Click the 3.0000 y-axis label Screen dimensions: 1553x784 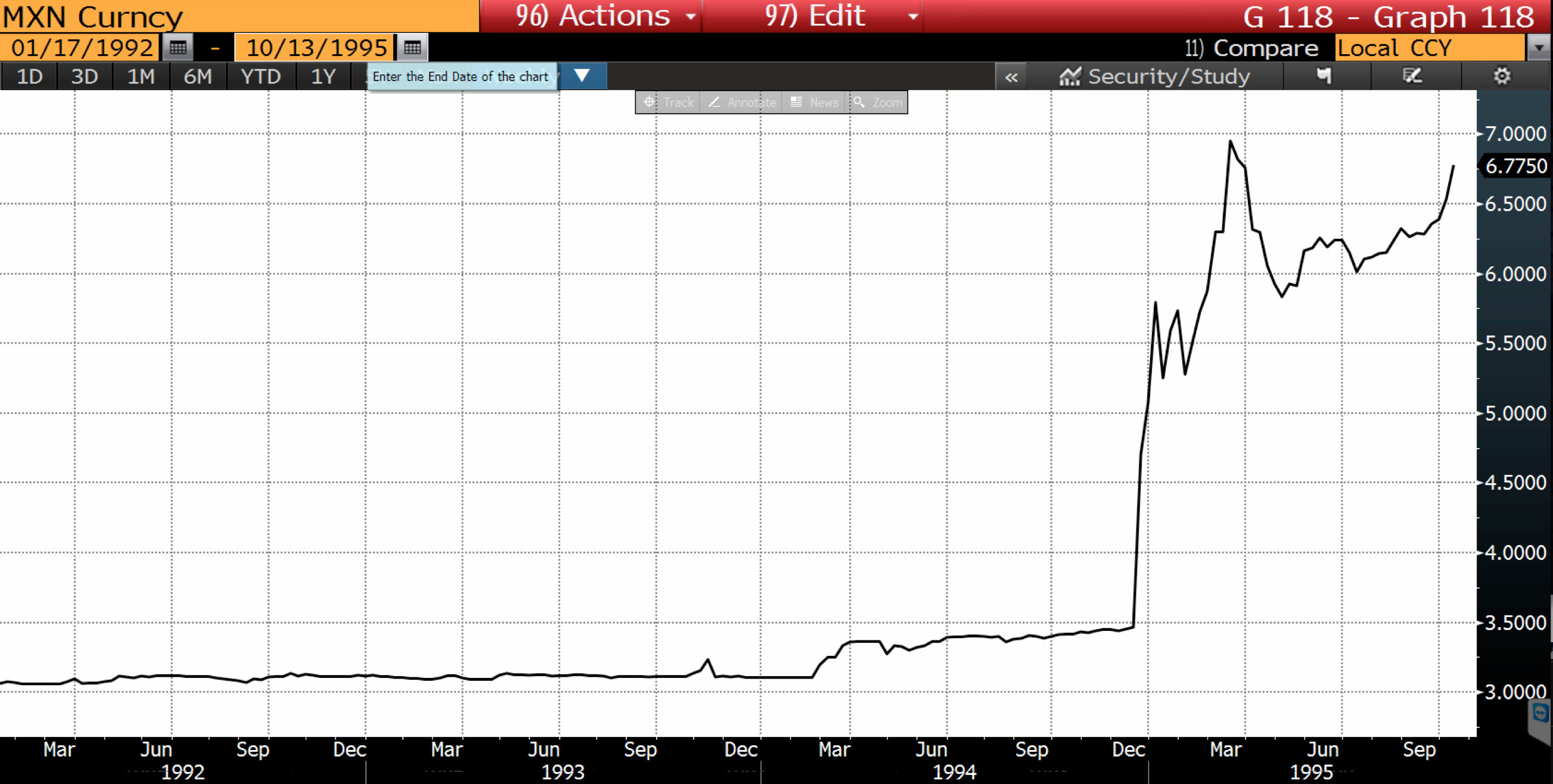click(1515, 692)
